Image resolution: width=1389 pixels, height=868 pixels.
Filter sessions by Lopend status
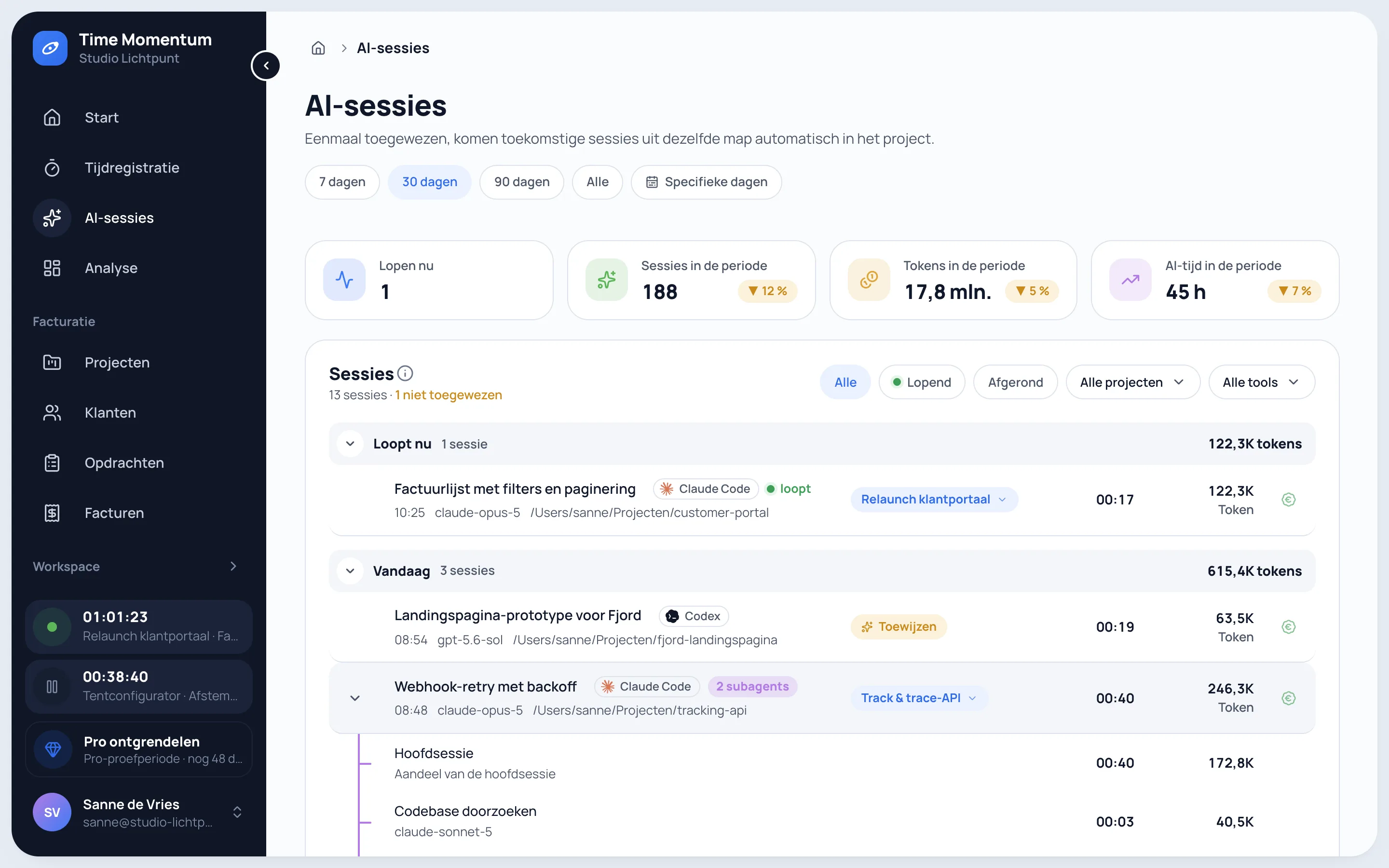point(922,382)
